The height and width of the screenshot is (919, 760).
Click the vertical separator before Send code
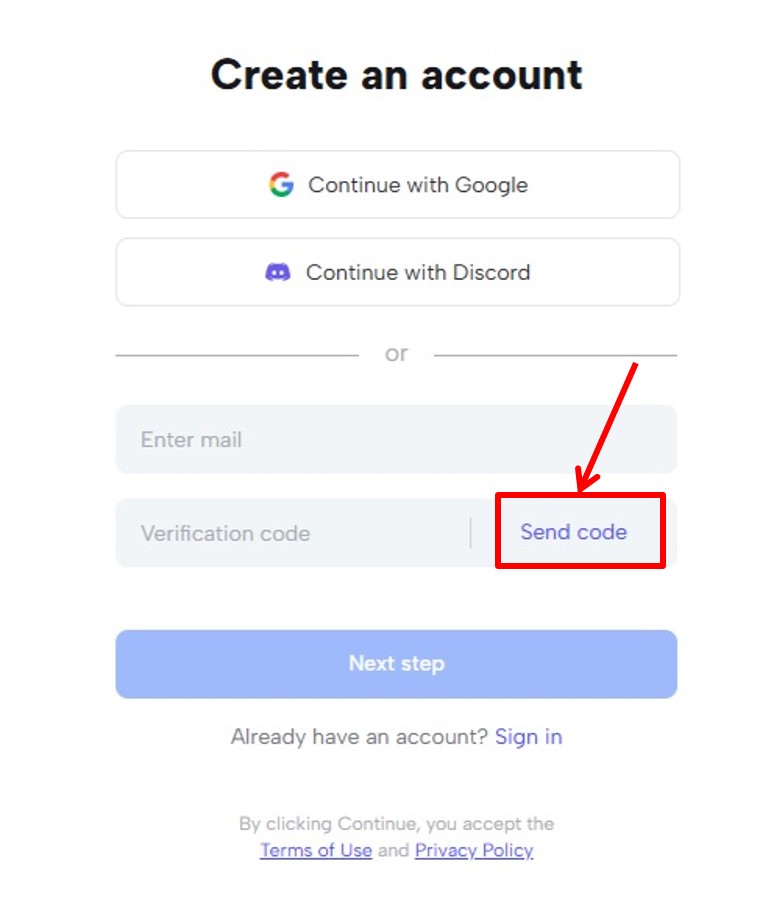[470, 533]
